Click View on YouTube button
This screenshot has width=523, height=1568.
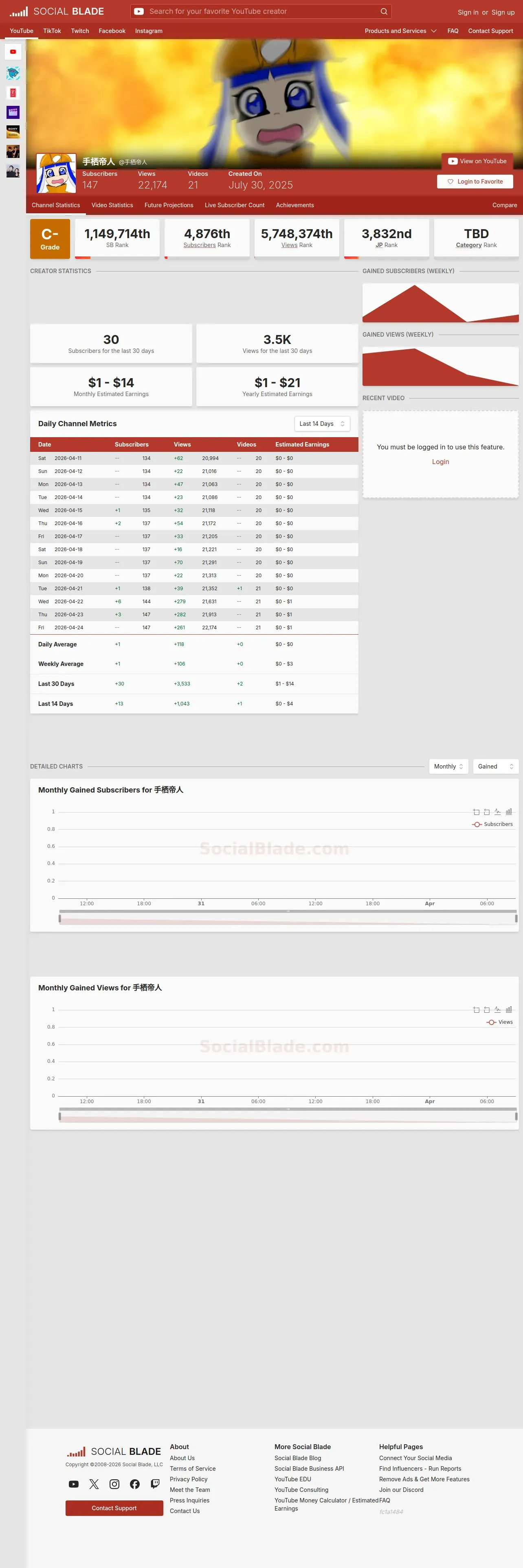[x=477, y=161]
